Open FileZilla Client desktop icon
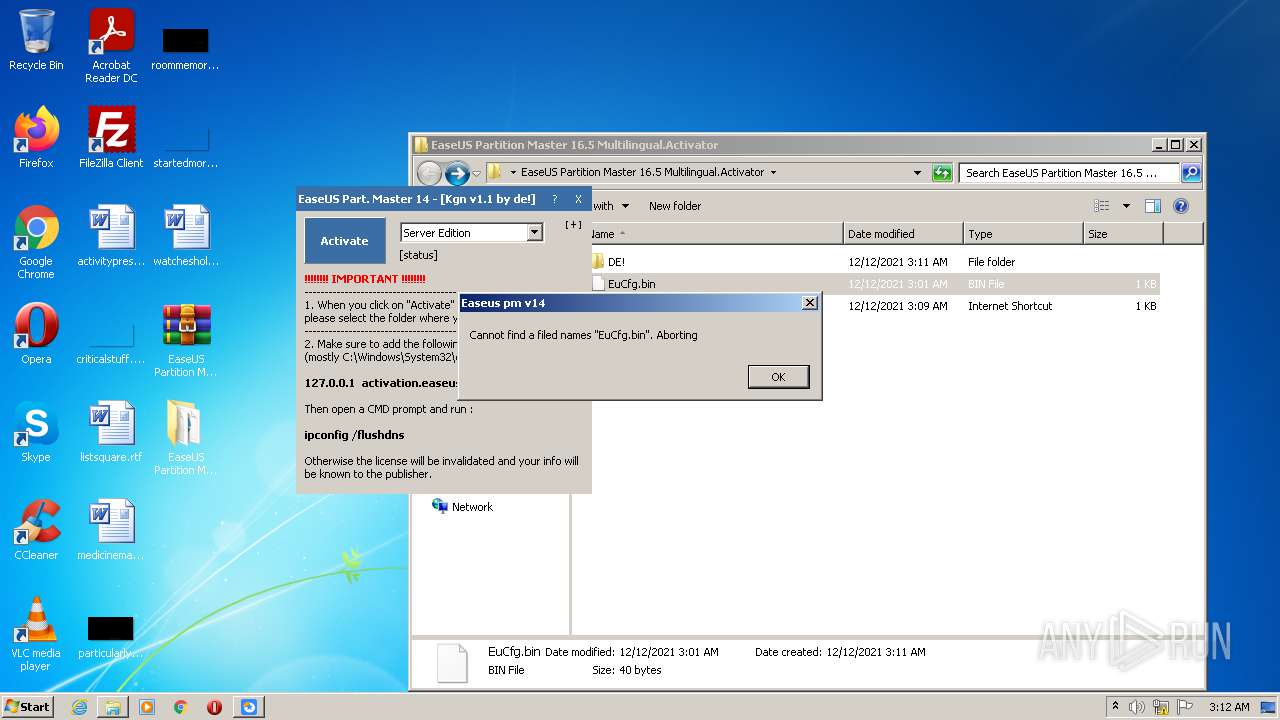1280x720 pixels. pyautogui.click(x=111, y=138)
